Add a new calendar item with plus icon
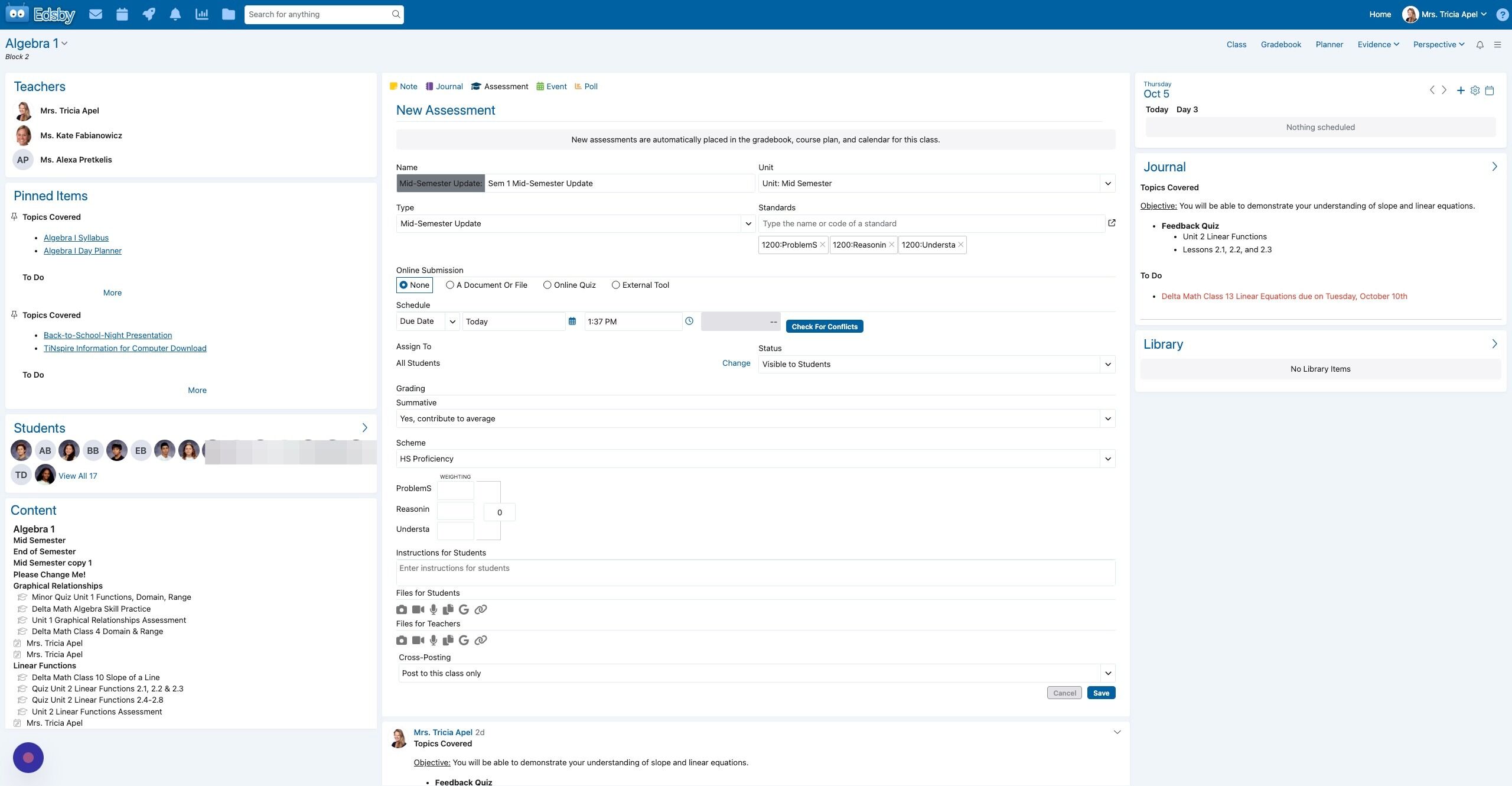1512x786 pixels. pyautogui.click(x=1461, y=90)
